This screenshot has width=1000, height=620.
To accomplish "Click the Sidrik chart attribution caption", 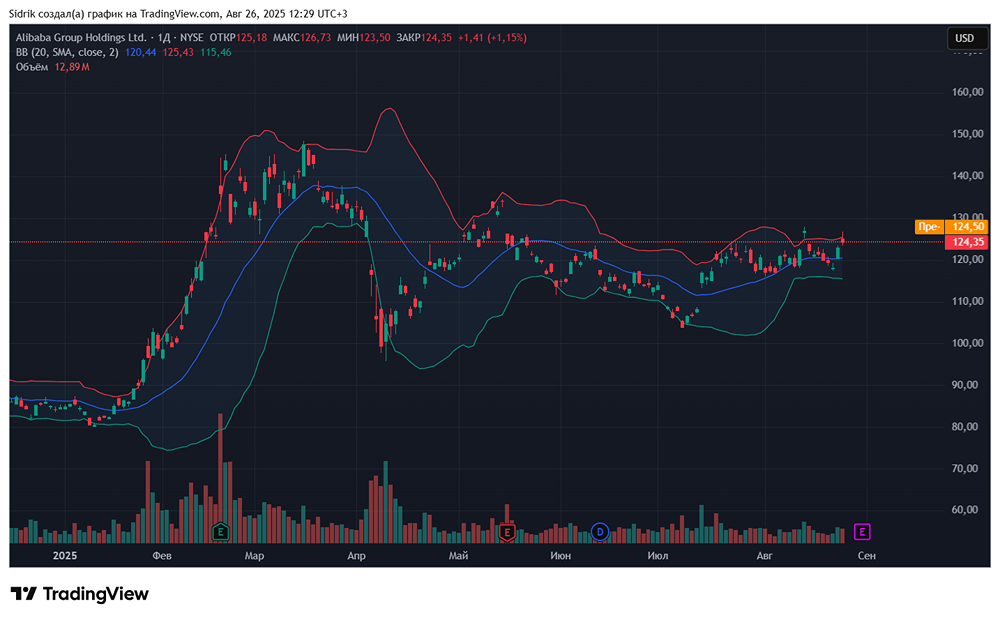I will pos(178,13).
